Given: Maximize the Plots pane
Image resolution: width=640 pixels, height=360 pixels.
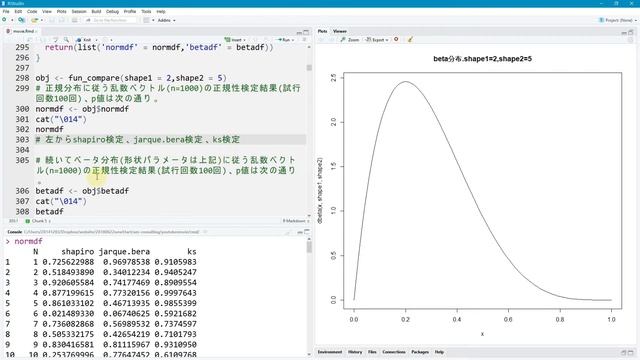Looking at the screenshot, I should pyautogui.click(x=631, y=32).
